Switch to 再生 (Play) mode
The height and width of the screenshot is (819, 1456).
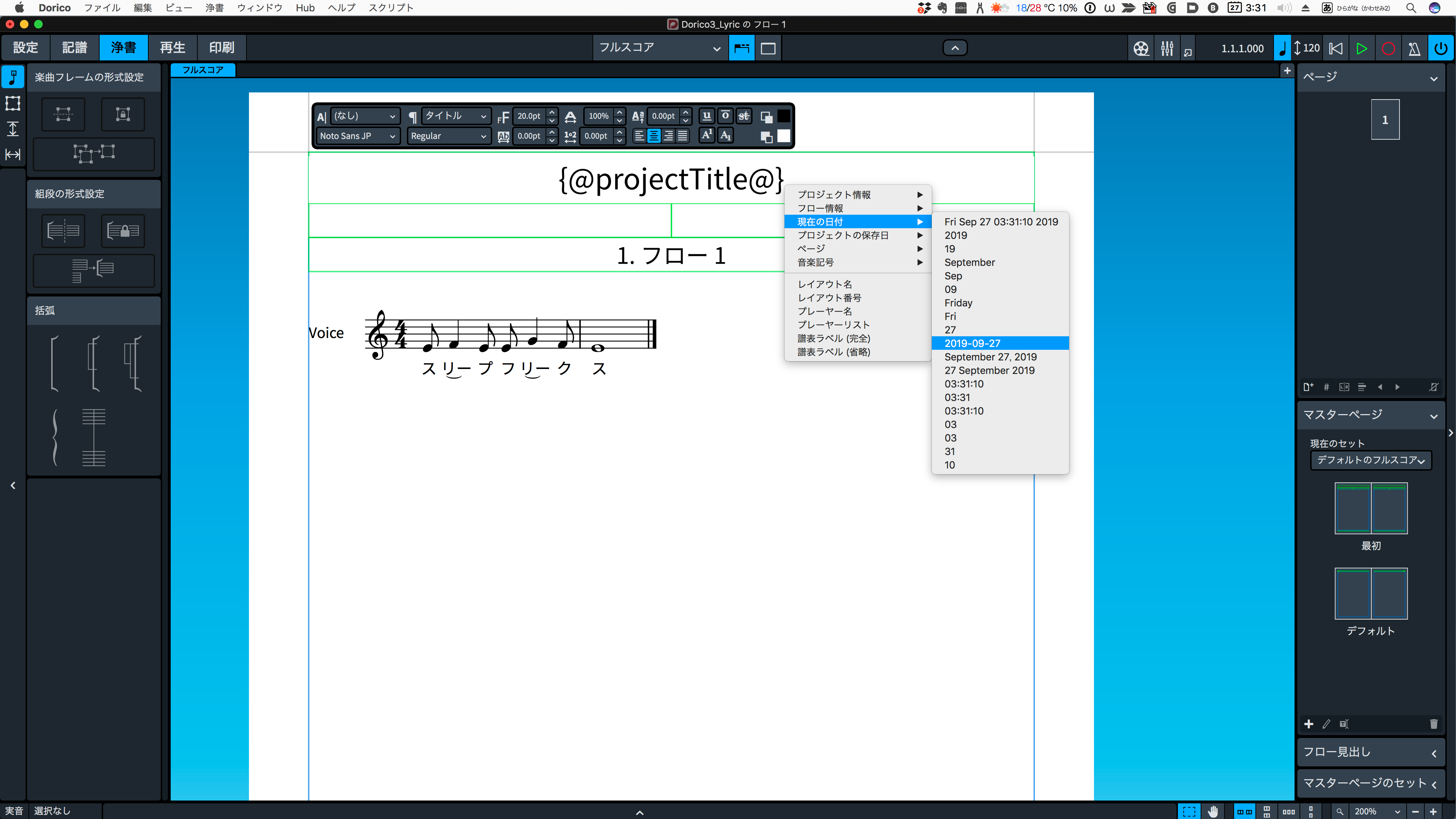pos(172,47)
